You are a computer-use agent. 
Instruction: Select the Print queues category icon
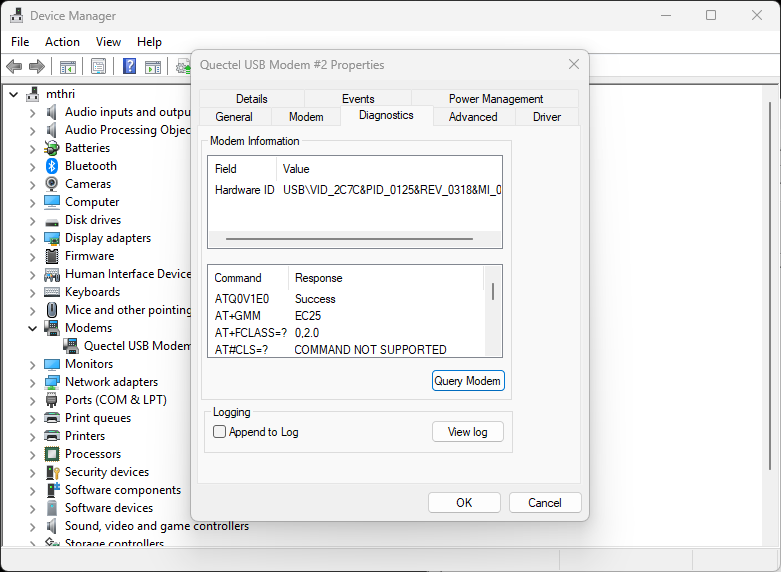[52, 418]
